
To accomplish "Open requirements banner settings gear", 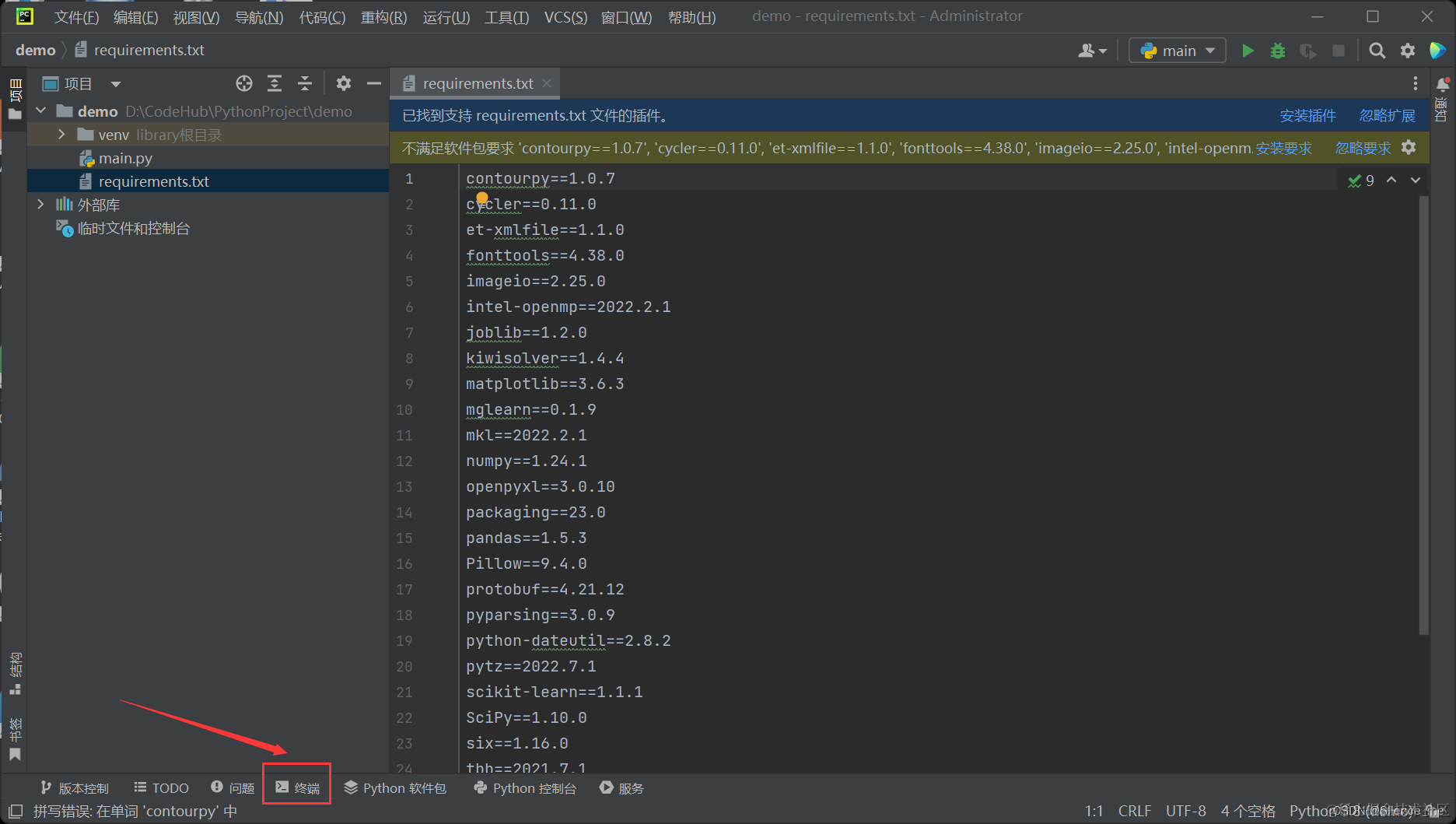I will pyautogui.click(x=1409, y=147).
